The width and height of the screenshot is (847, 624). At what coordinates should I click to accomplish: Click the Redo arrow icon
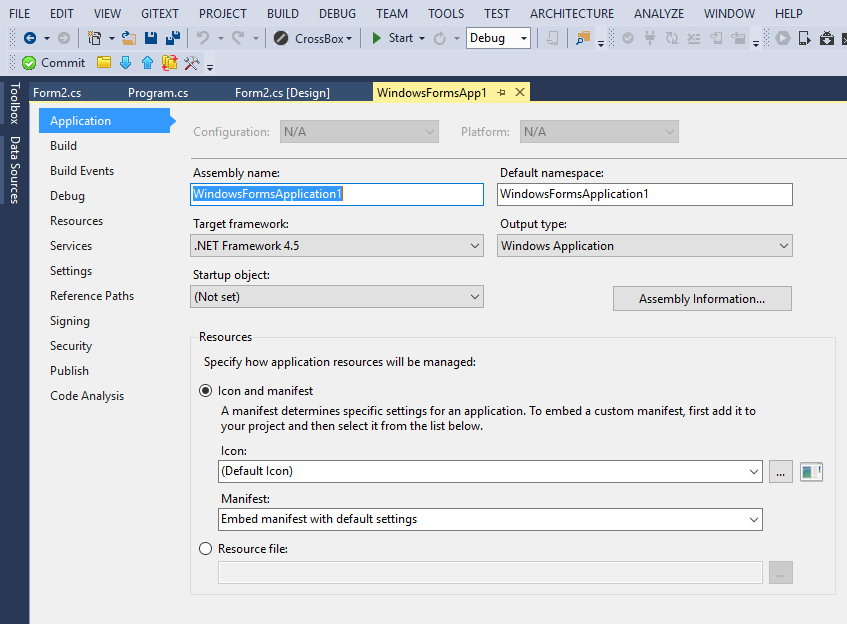238,38
